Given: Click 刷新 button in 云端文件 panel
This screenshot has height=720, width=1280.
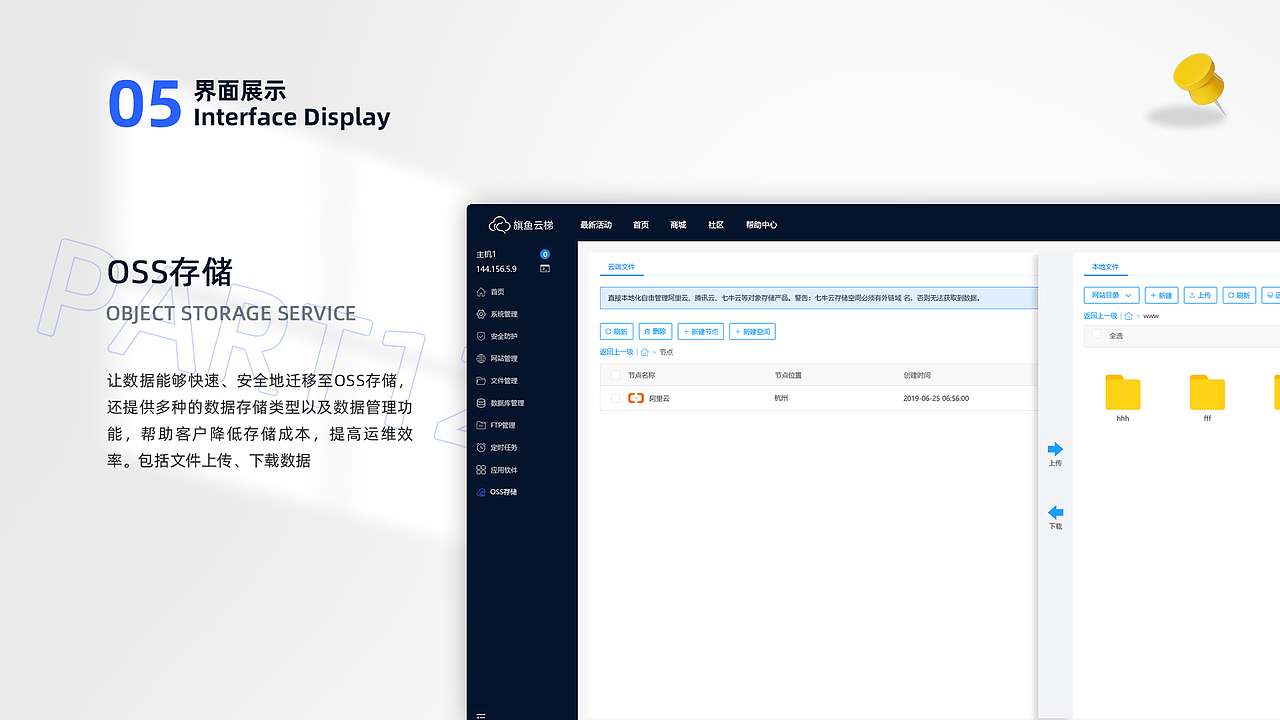Looking at the screenshot, I should (x=617, y=331).
